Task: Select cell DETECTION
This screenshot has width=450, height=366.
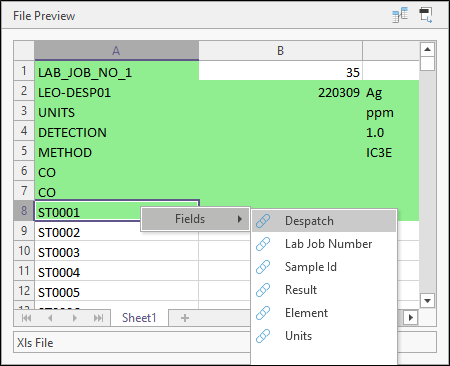Action: (117, 132)
